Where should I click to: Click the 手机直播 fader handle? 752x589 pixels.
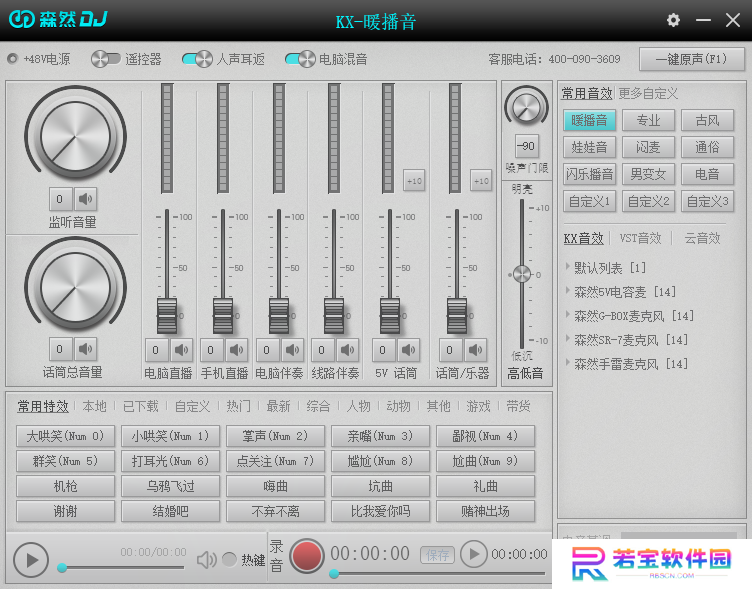point(223,316)
